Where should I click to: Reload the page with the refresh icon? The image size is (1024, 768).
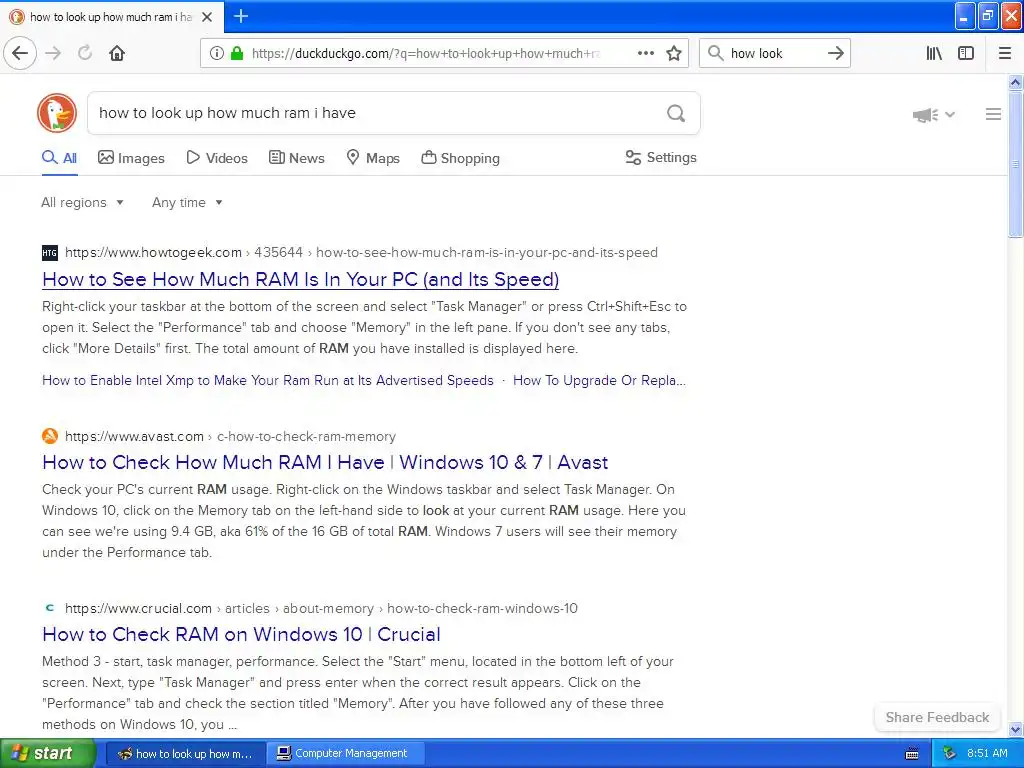pyautogui.click(x=85, y=53)
